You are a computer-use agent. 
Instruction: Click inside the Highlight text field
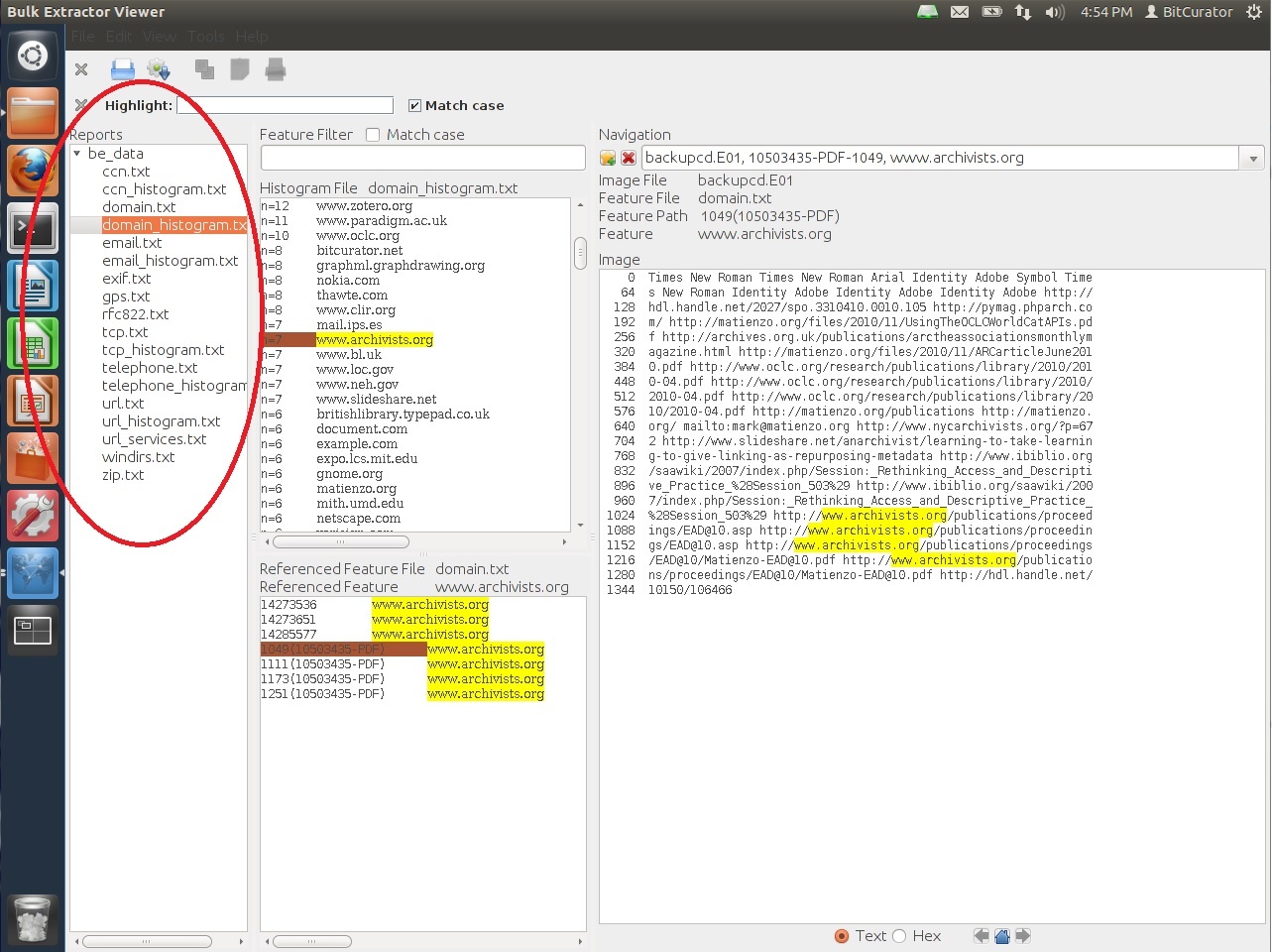click(x=286, y=105)
